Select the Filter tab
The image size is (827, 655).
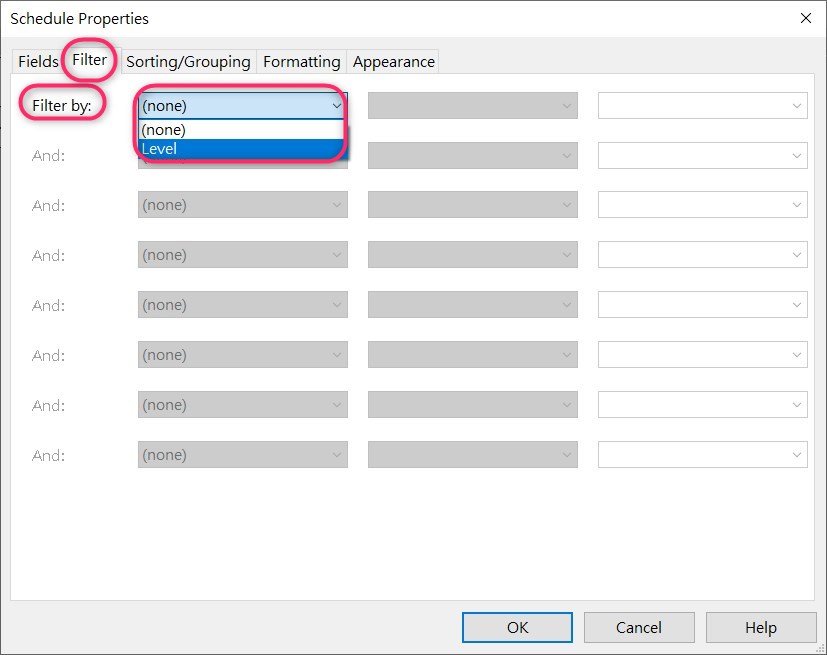[88, 61]
